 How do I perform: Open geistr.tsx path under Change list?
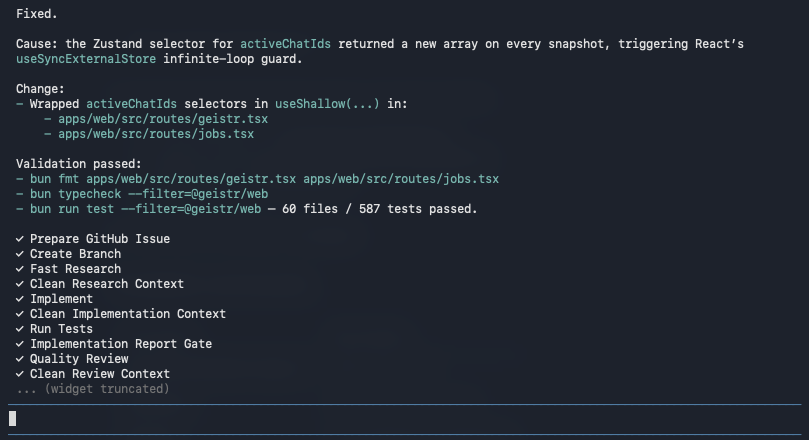(163, 119)
